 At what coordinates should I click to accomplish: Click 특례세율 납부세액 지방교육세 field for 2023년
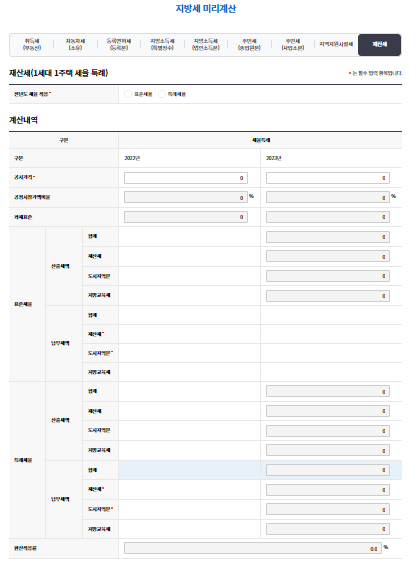point(328,529)
